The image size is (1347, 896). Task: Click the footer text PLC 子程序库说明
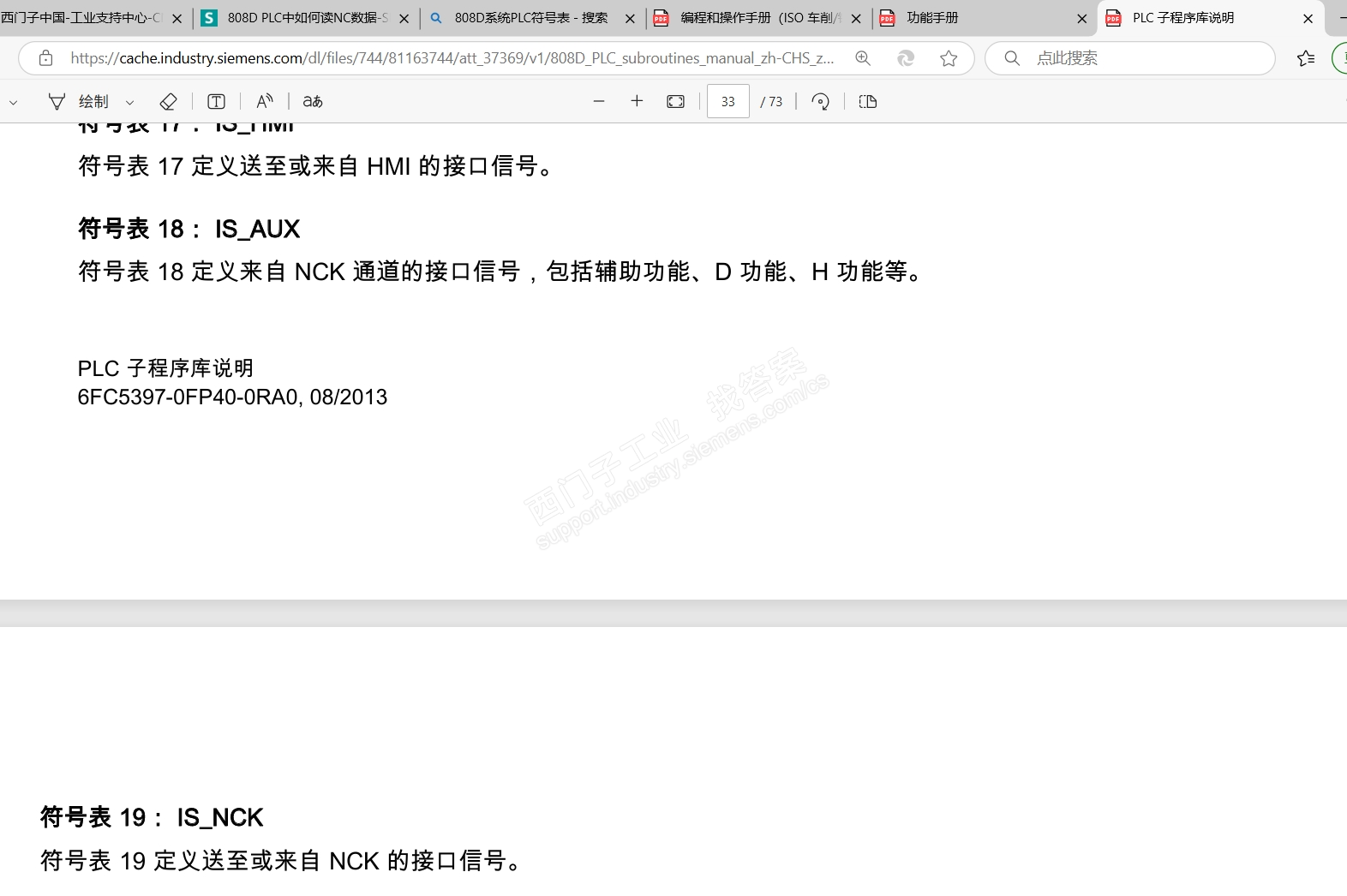[166, 368]
